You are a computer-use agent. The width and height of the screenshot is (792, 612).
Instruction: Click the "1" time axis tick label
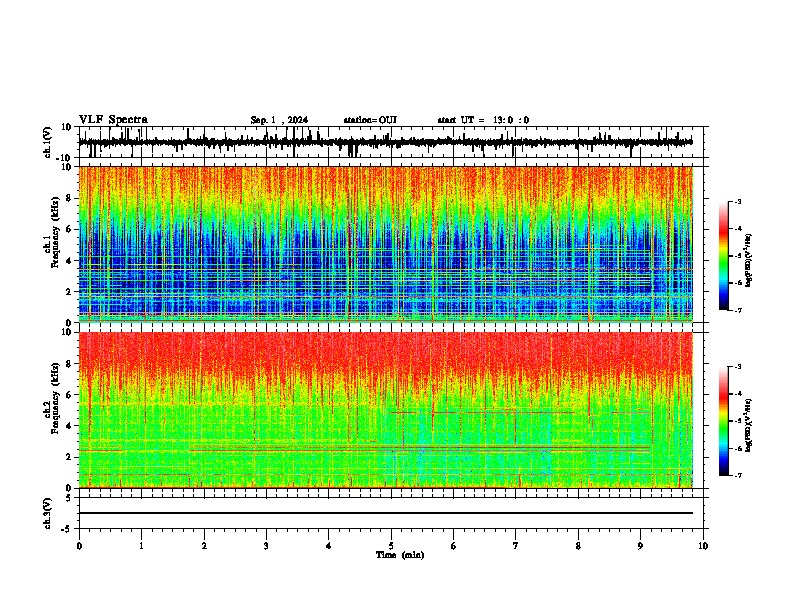pos(141,546)
